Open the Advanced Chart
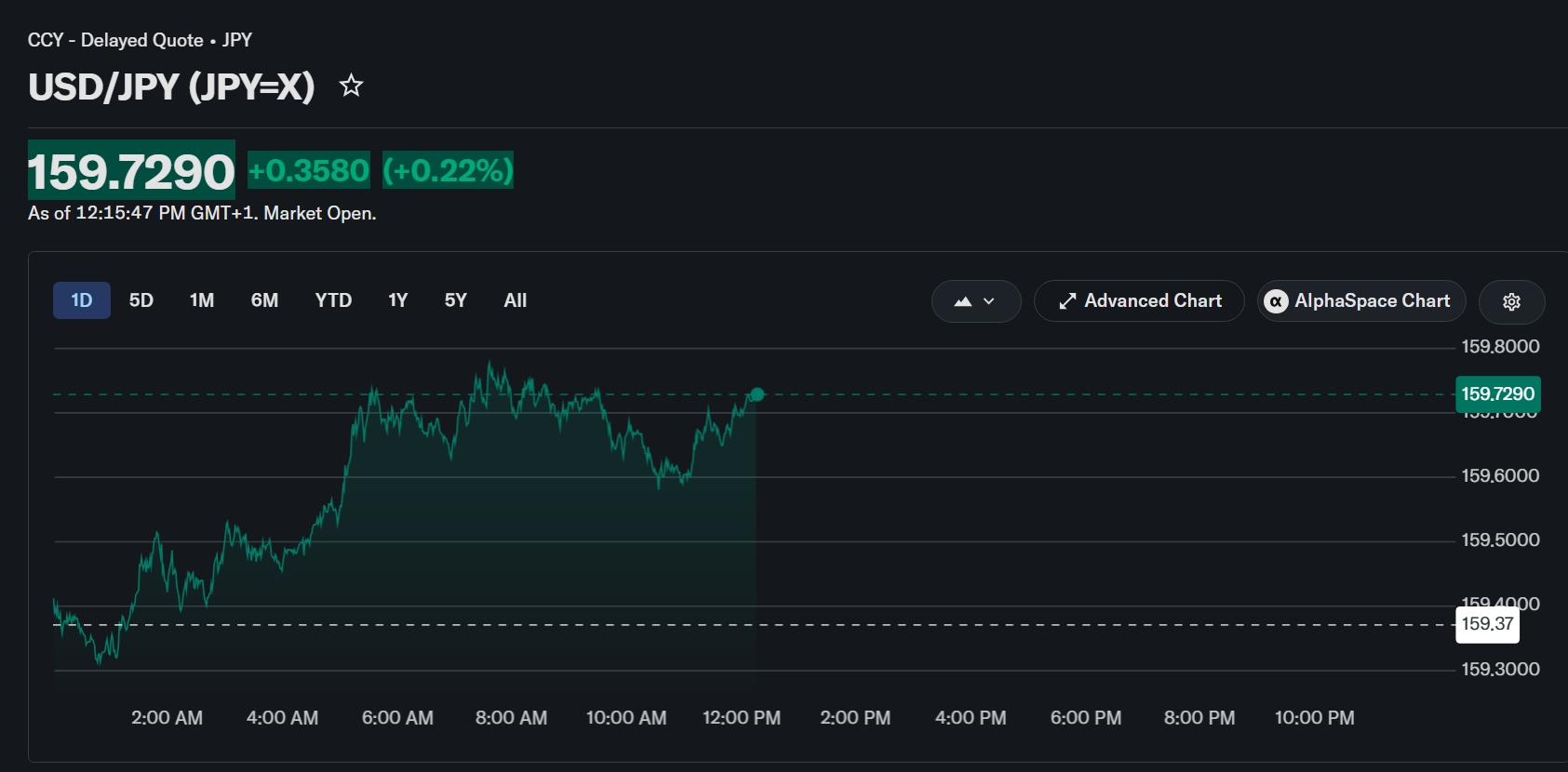 point(1139,301)
